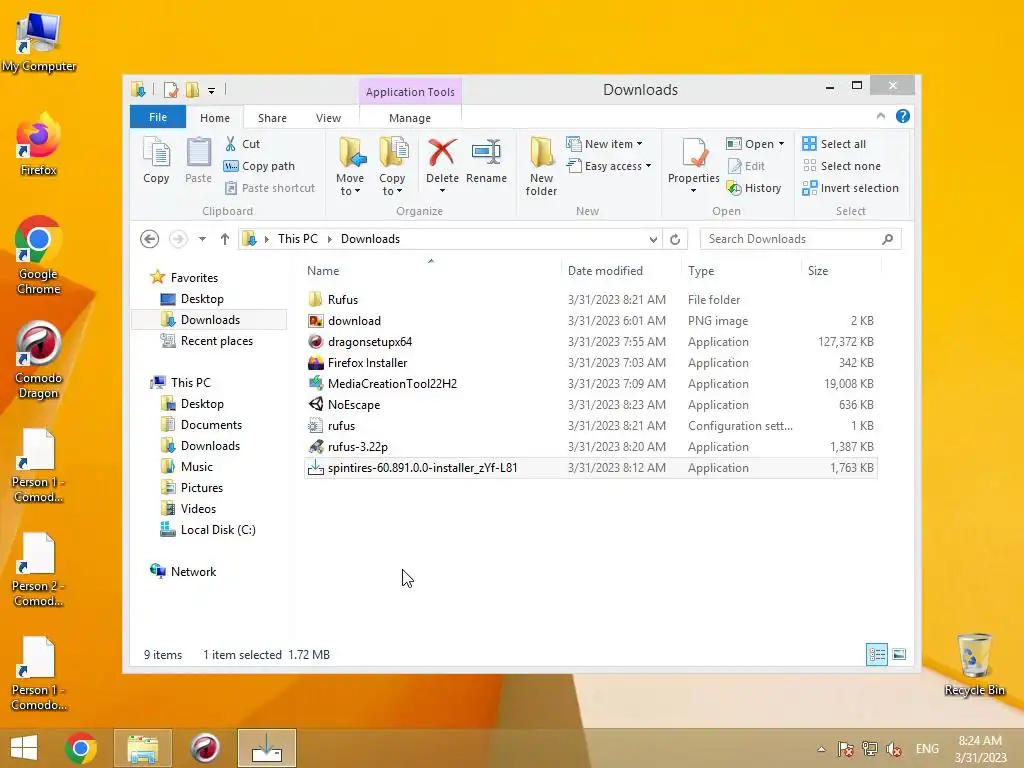The image size is (1024, 768).
Task: Open address bar history dropdown
Action: pyautogui.click(x=653, y=239)
